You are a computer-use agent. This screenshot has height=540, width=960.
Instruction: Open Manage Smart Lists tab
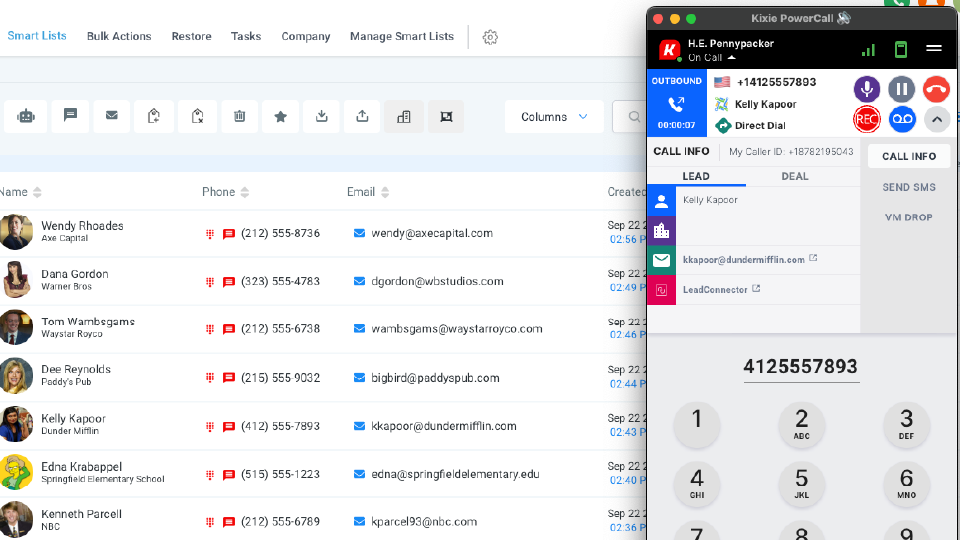click(402, 36)
